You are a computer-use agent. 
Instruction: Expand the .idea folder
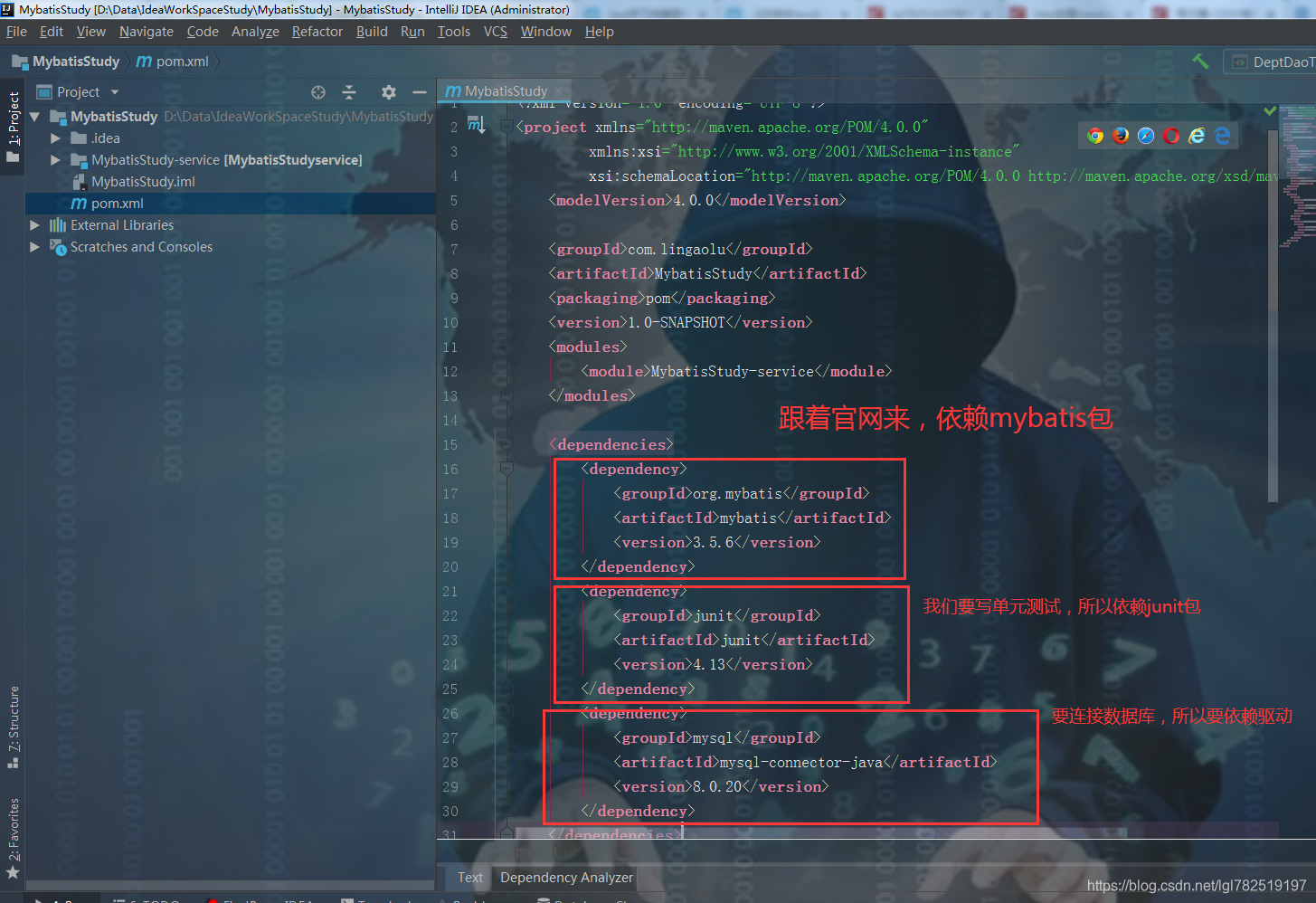point(55,138)
